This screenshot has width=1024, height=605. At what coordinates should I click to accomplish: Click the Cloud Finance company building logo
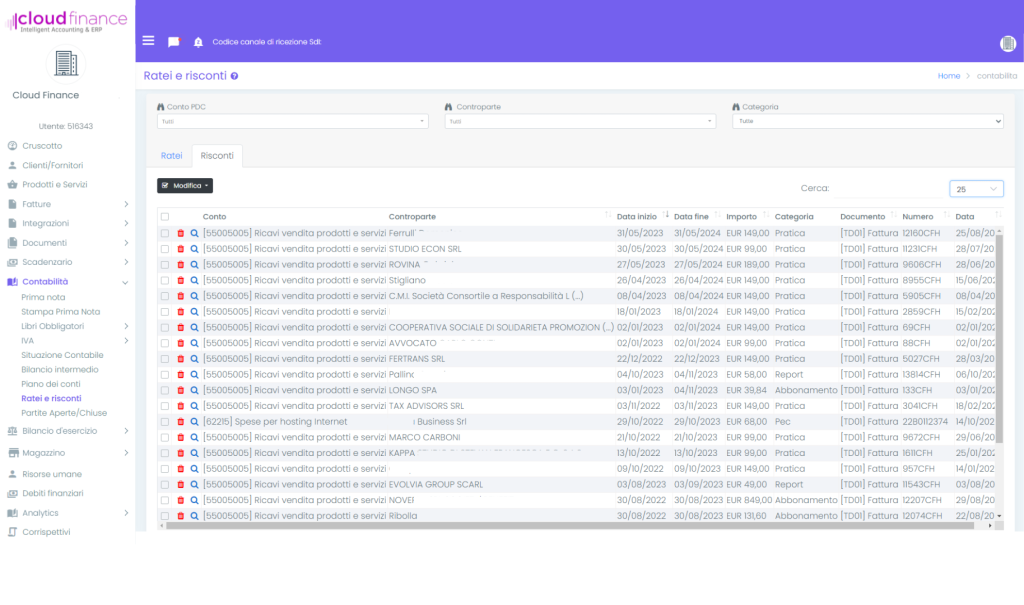[66, 64]
